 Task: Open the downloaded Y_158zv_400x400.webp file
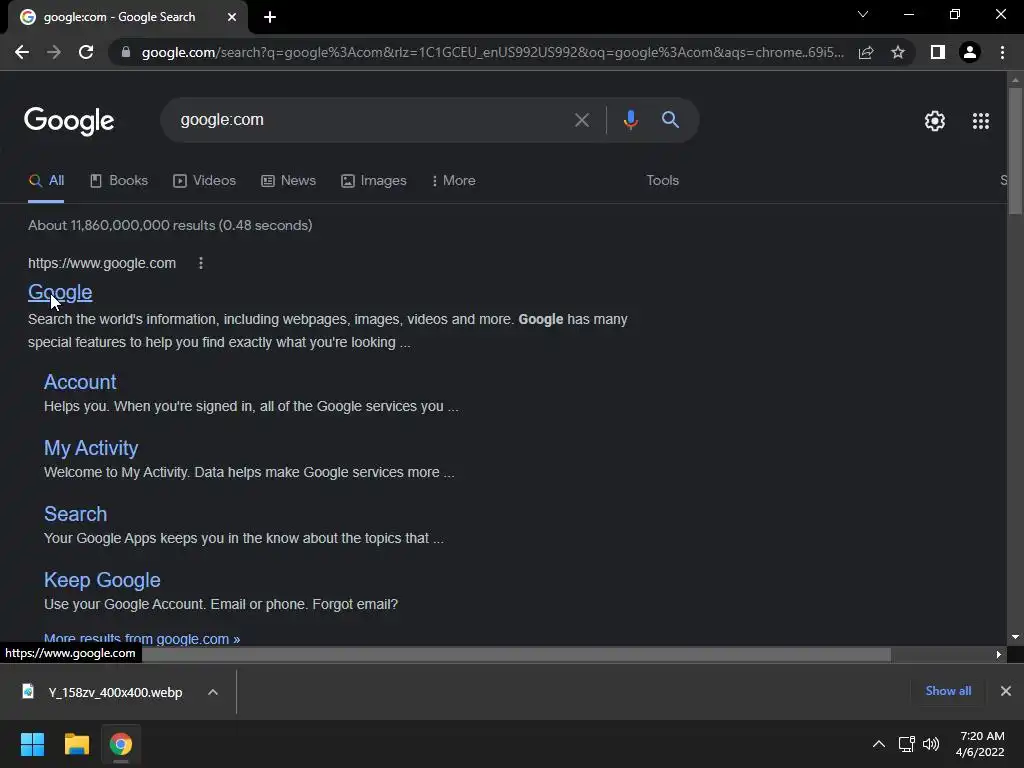(x=103, y=692)
